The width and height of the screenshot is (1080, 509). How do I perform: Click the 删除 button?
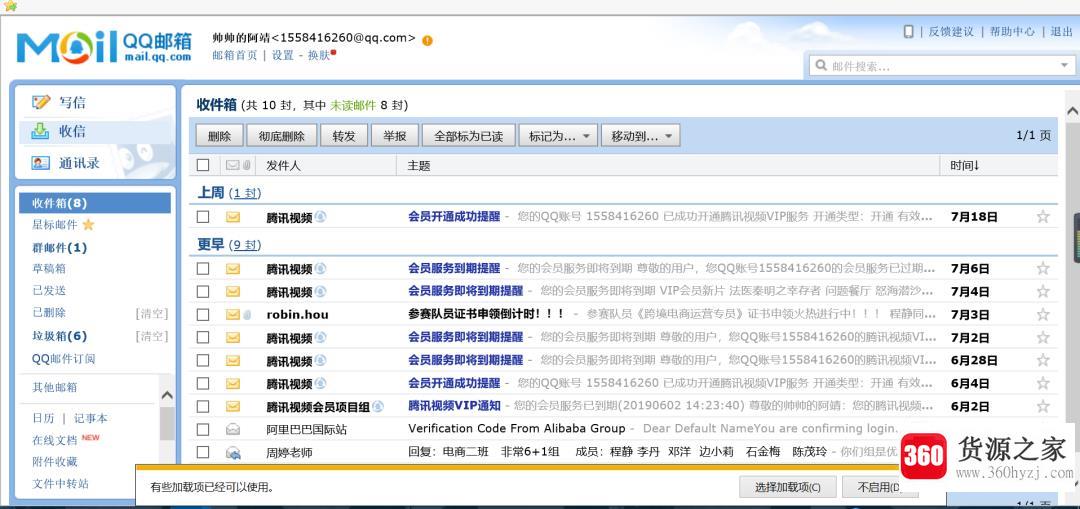(x=219, y=136)
